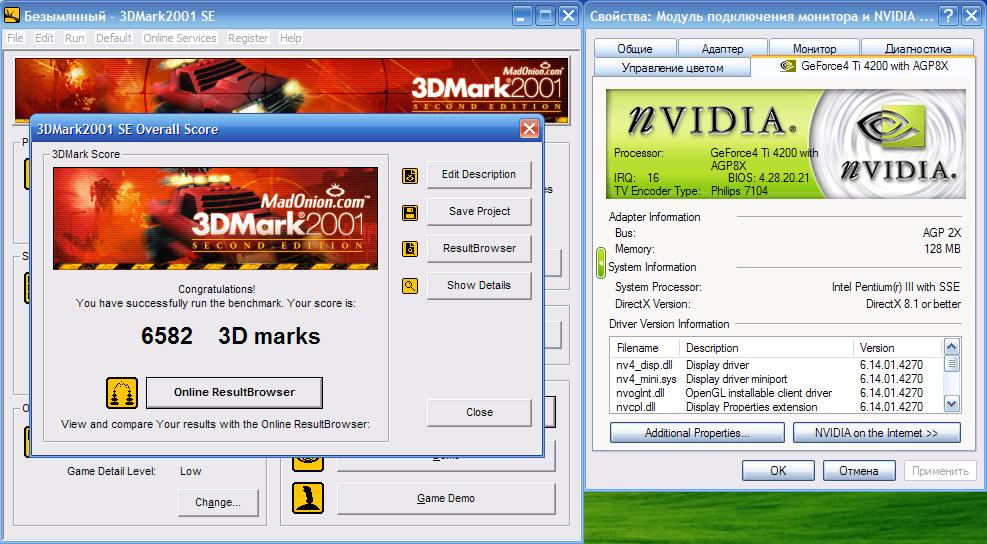The image size is (987, 544).
Task: Click the Edit Description button
Action: [479, 174]
